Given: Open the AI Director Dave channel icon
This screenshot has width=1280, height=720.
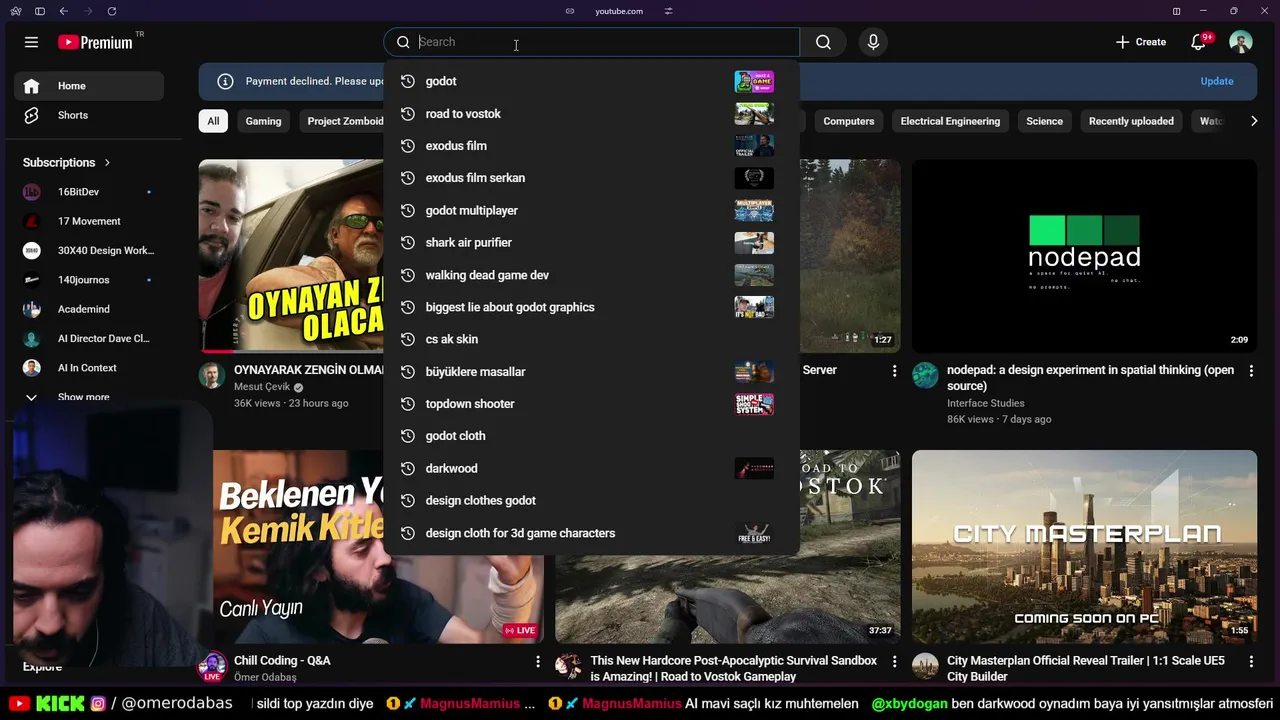Looking at the screenshot, I should [32, 338].
